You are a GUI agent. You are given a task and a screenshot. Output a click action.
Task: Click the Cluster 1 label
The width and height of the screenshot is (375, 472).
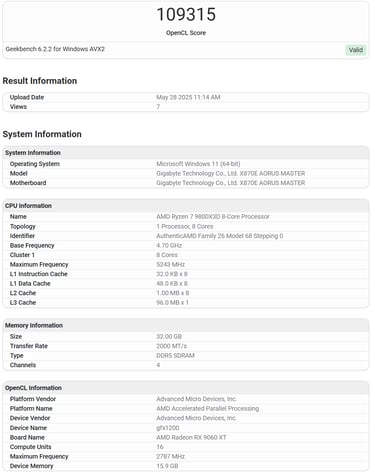click(x=22, y=255)
